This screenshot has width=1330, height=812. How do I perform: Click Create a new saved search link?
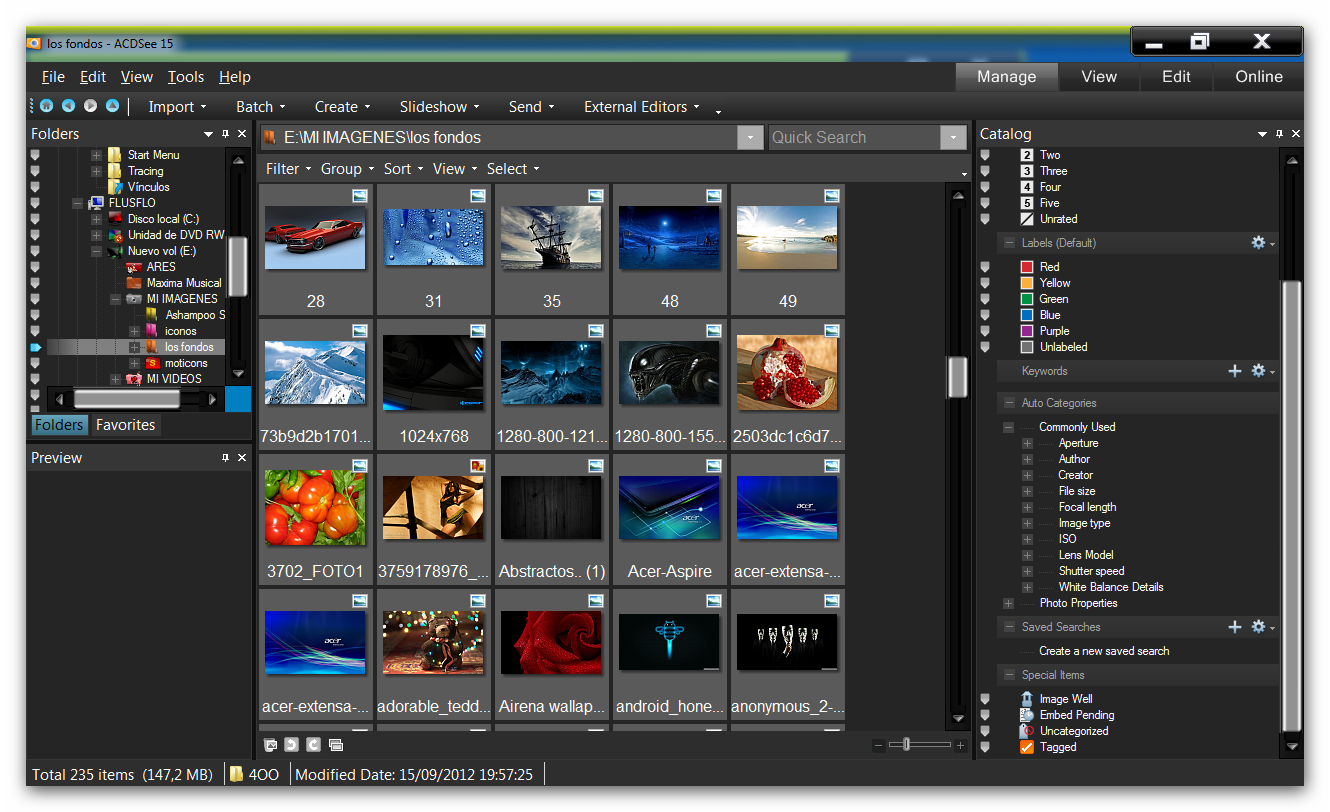coord(1103,651)
